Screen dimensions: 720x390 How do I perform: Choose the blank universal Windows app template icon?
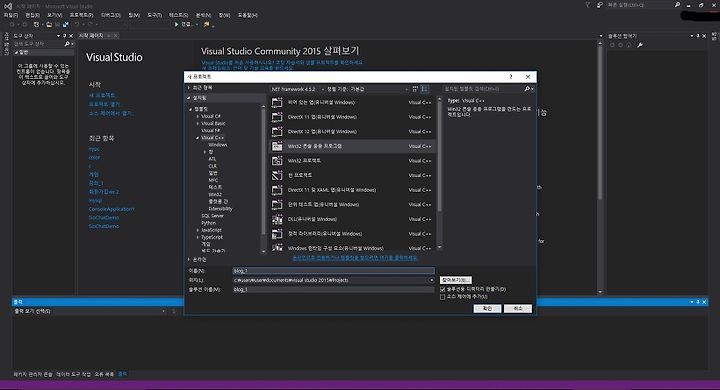tap(277, 102)
